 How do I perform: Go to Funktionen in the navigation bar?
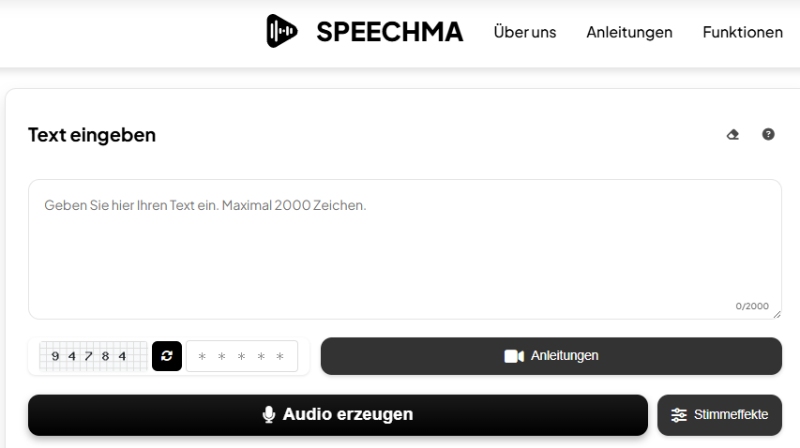pyautogui.click(x=742, y=32)
